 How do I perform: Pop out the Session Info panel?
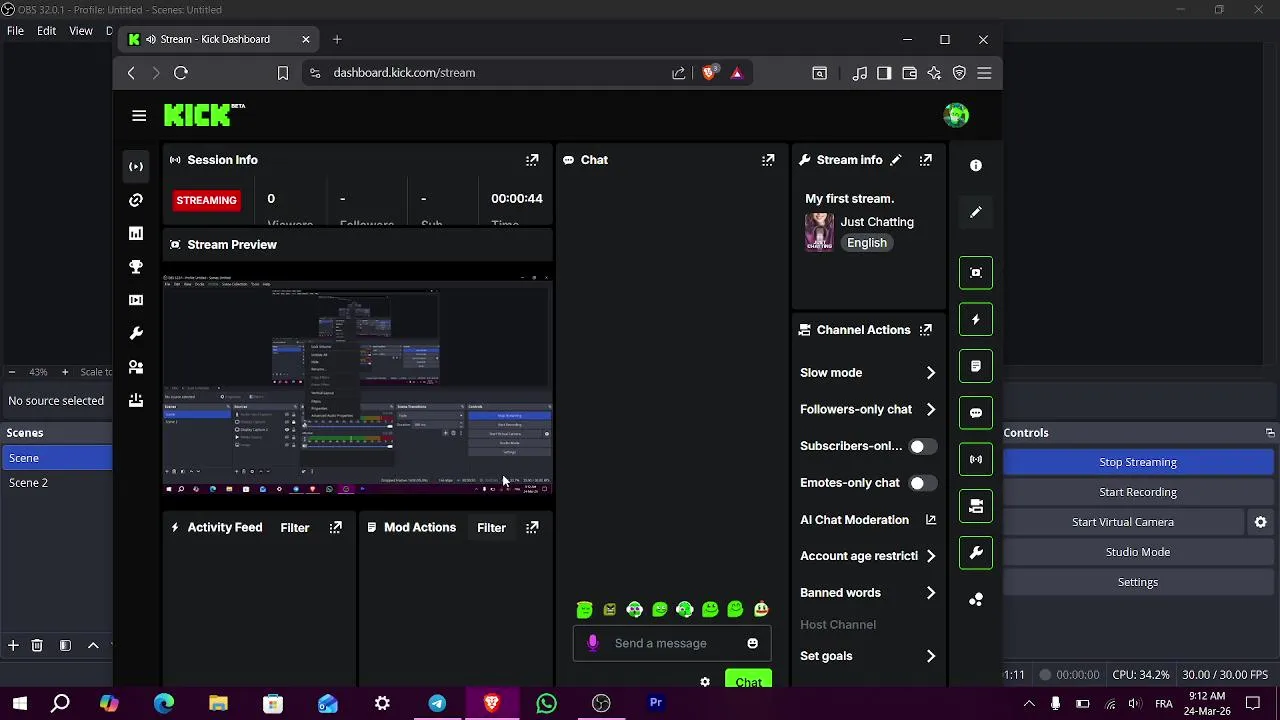[x=532, y=160]
